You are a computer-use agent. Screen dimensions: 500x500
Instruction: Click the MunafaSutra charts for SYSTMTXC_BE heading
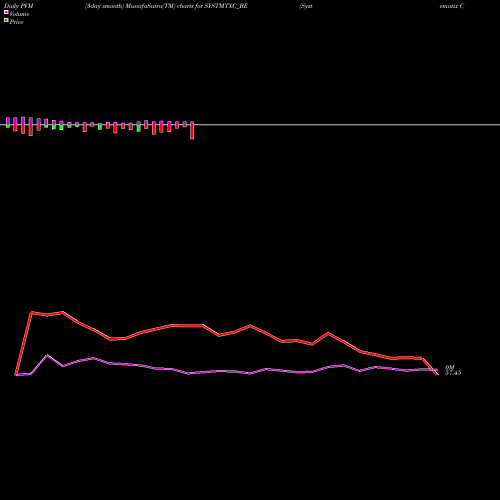point(166,6)
